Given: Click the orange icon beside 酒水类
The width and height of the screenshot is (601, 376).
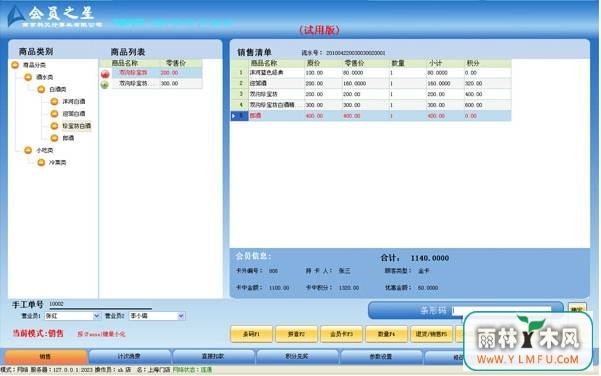Looking at the screenshot, I should click(x=28, y=77).
